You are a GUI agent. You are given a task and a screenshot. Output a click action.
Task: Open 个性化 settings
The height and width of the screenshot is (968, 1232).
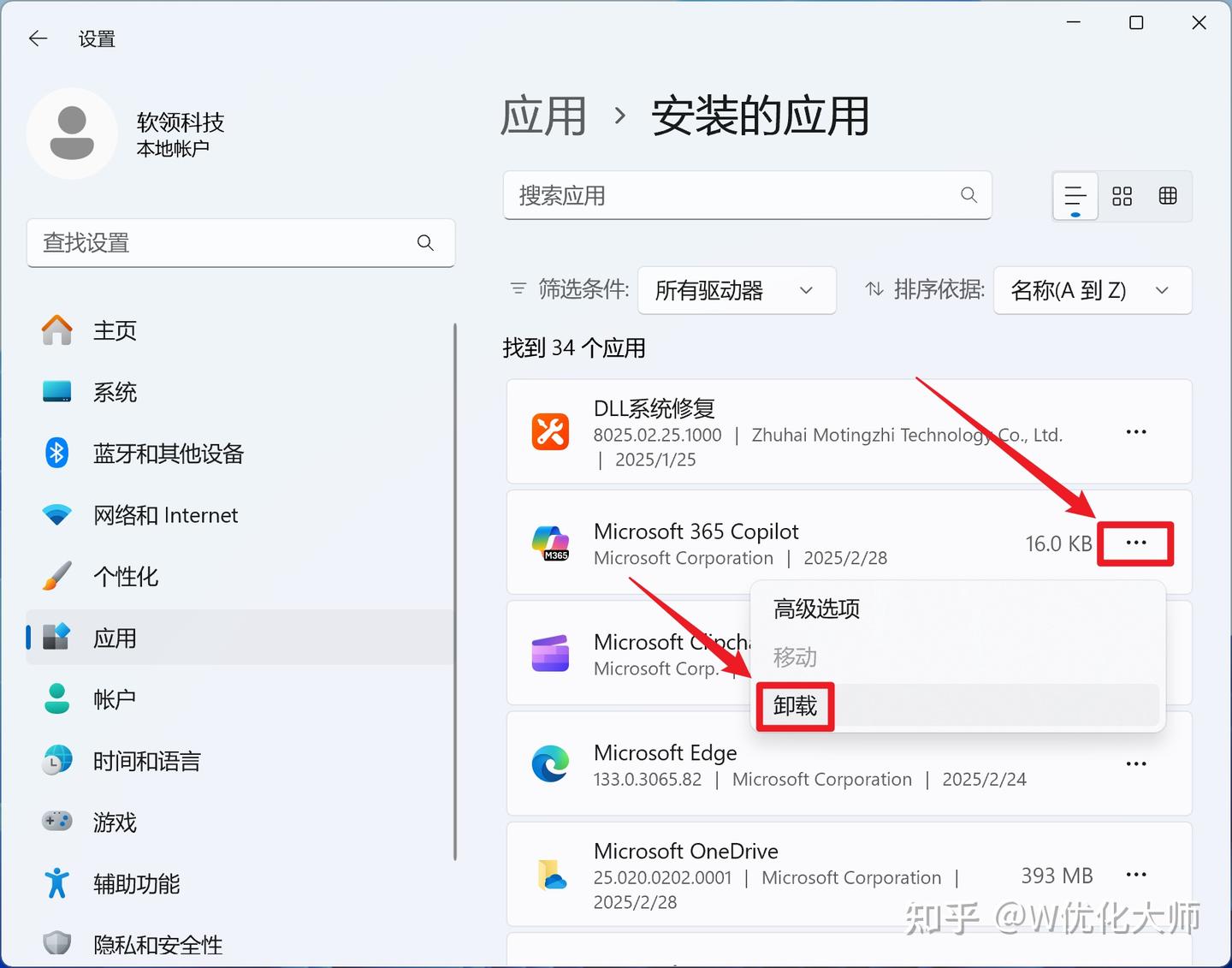click(x=240, y=577)
